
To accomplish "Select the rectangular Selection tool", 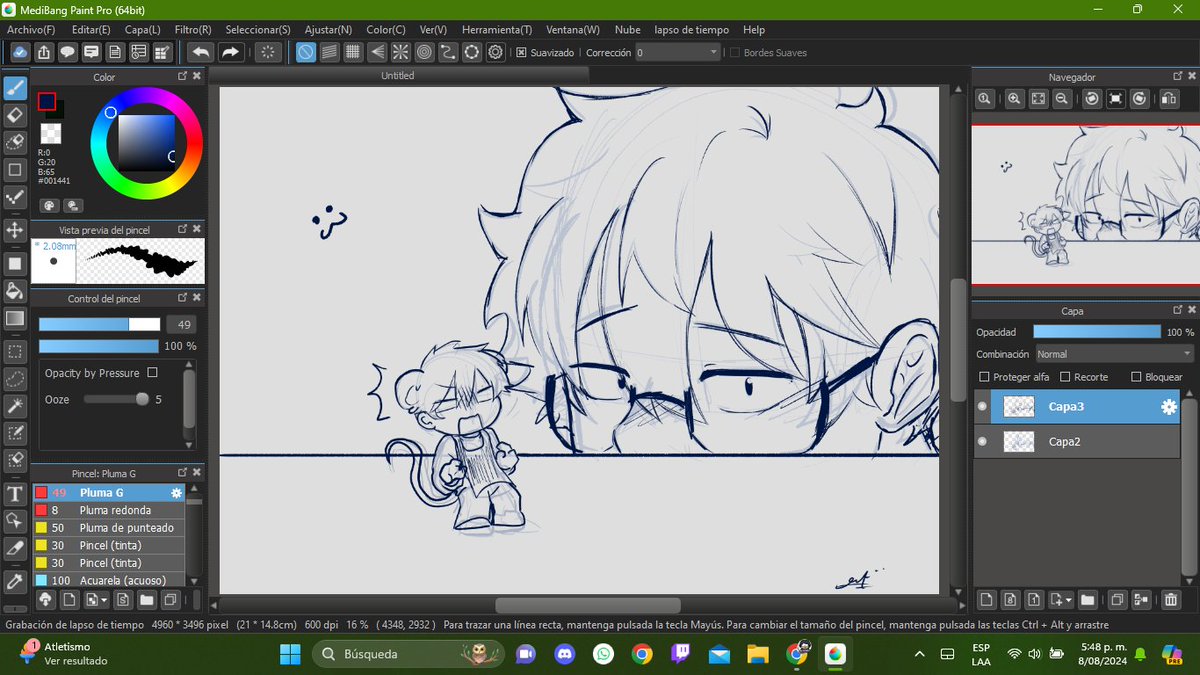I will pyautogui.click(x=15, y=352).
